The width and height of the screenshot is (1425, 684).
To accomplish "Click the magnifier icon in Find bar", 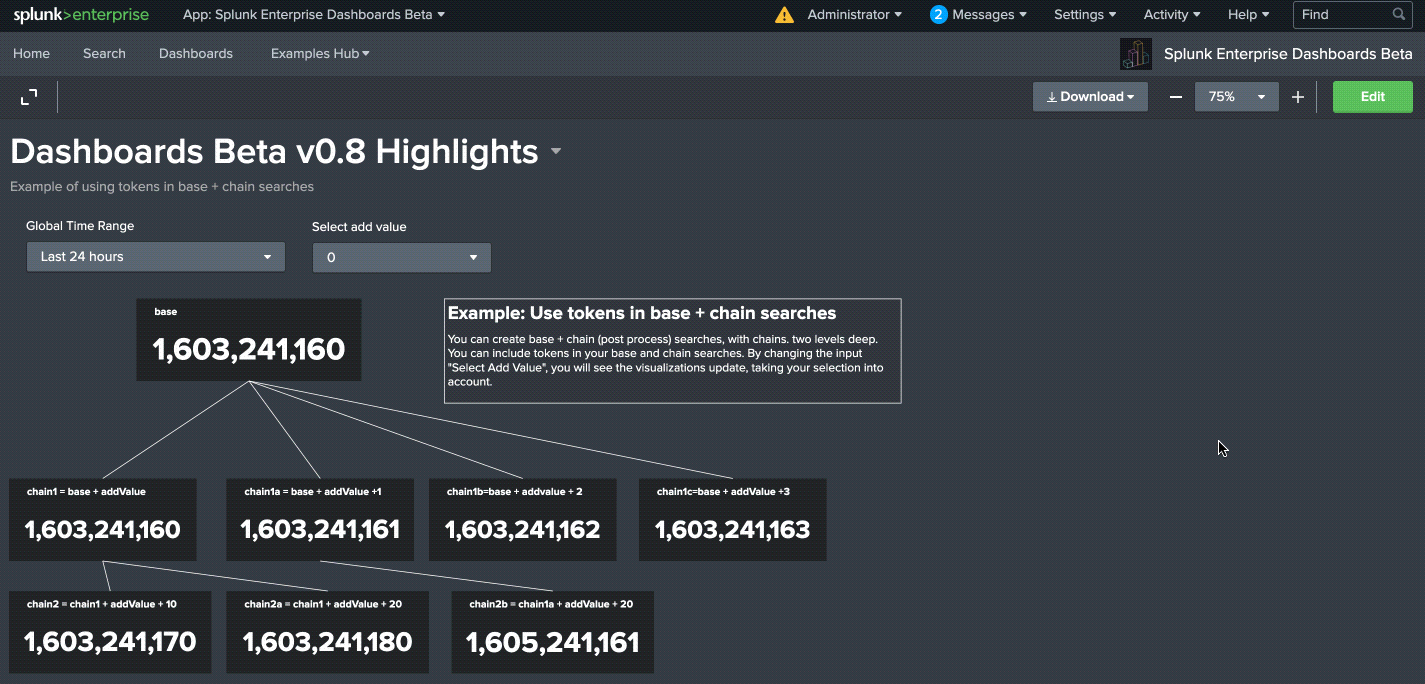I will (x=1399, y=14).
